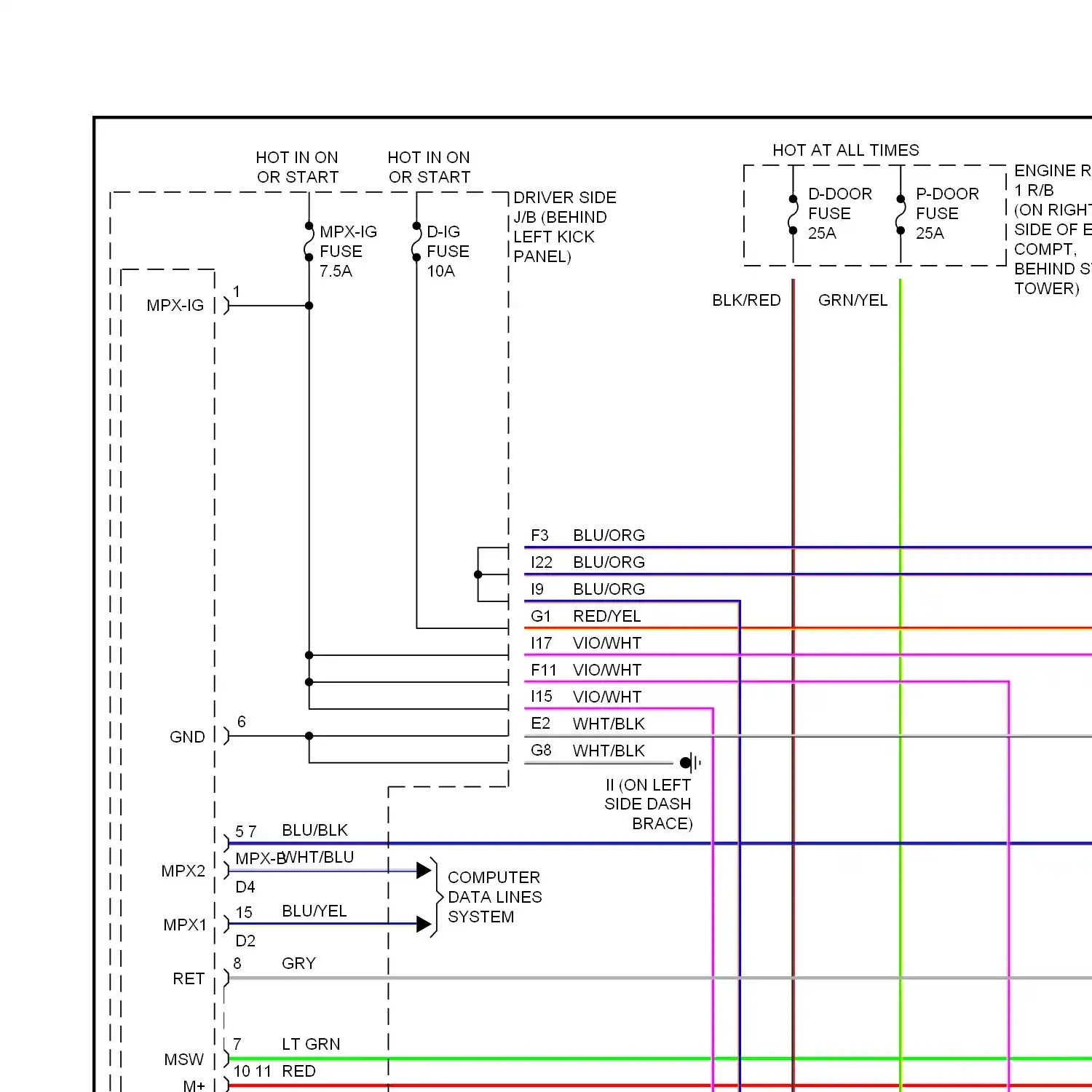
Task: Click the M+ terminal label
Action: [194, 1085]
